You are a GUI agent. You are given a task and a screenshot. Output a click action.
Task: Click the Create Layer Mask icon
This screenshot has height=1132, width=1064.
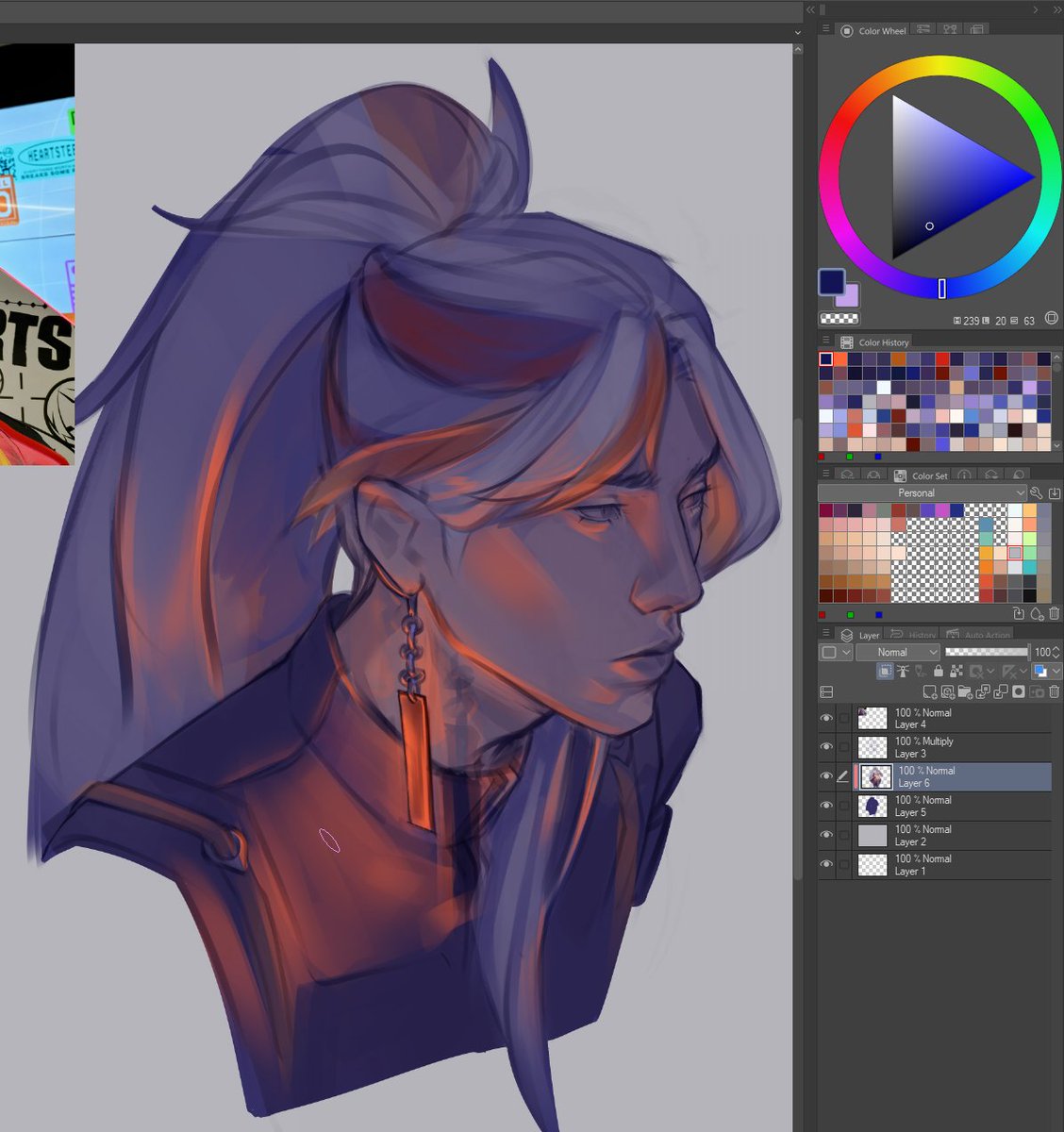(x=1019, y=692)
